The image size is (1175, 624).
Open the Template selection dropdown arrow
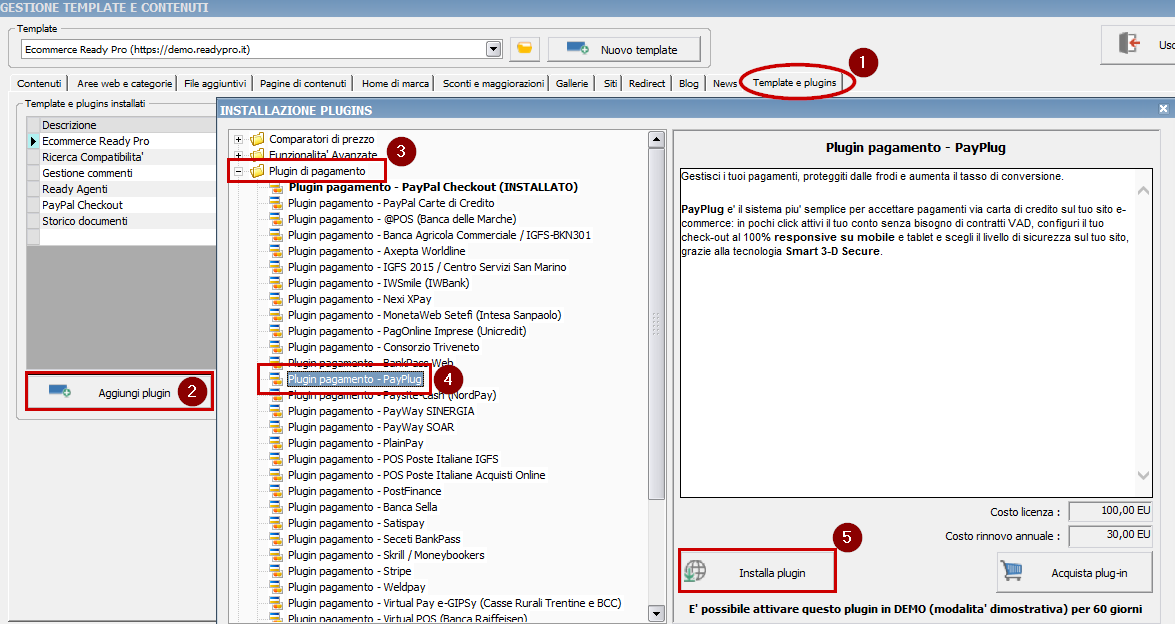click(x=493, y=49)
